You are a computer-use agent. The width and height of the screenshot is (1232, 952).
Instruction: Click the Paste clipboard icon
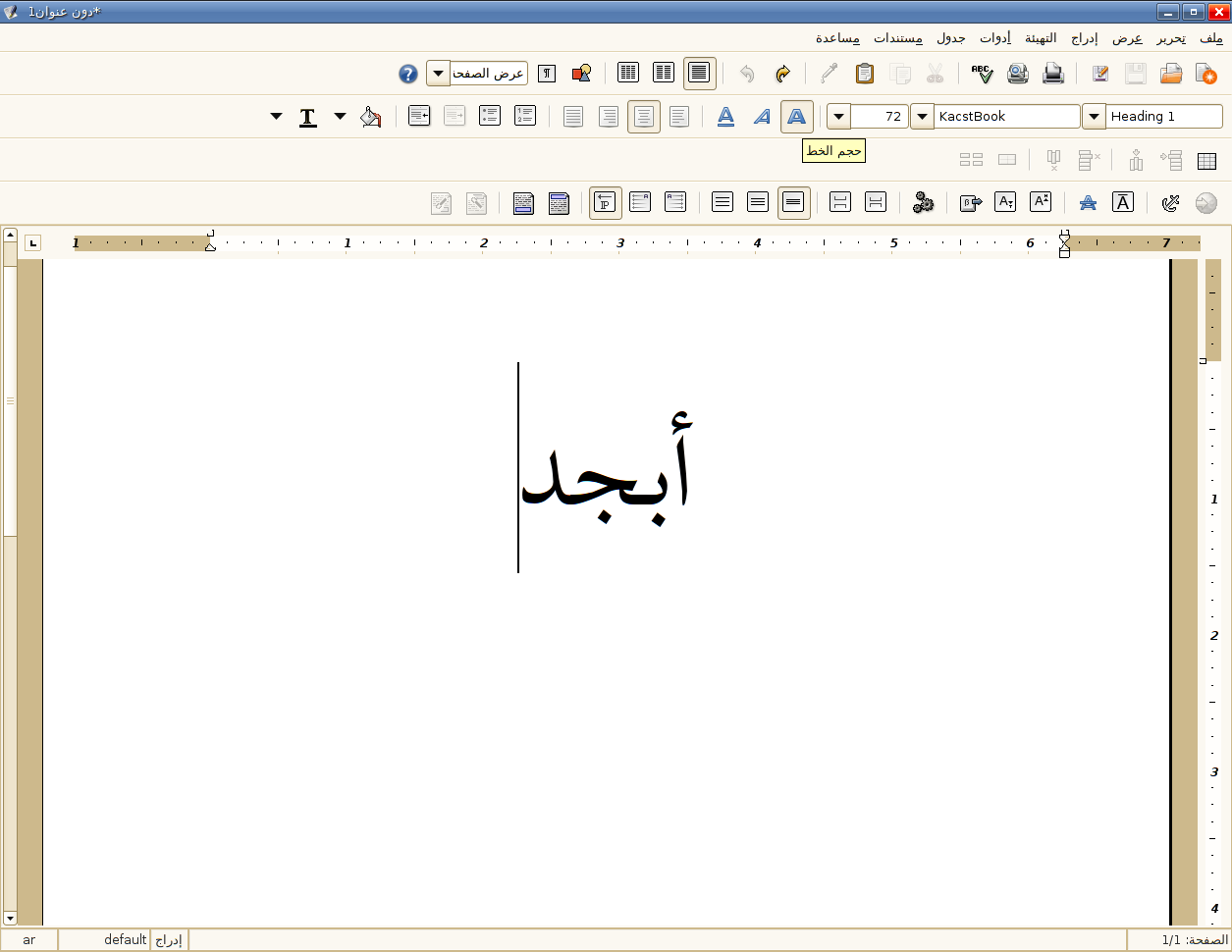[x=864, y=74]
